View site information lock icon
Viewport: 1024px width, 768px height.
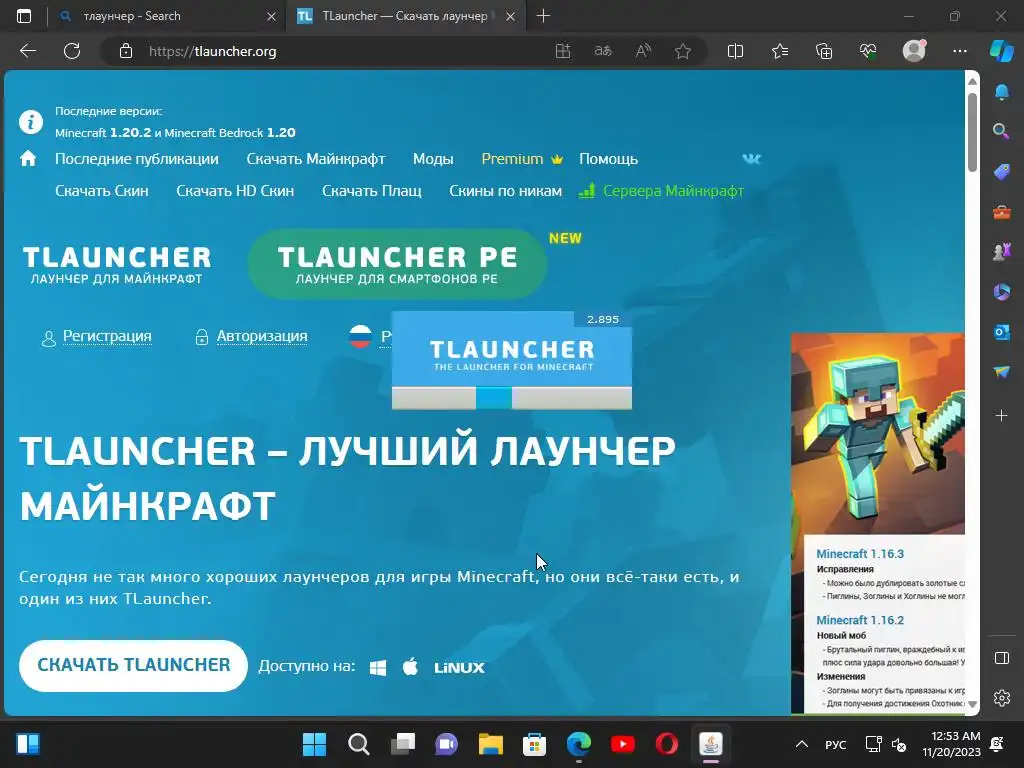coord(126,51)
